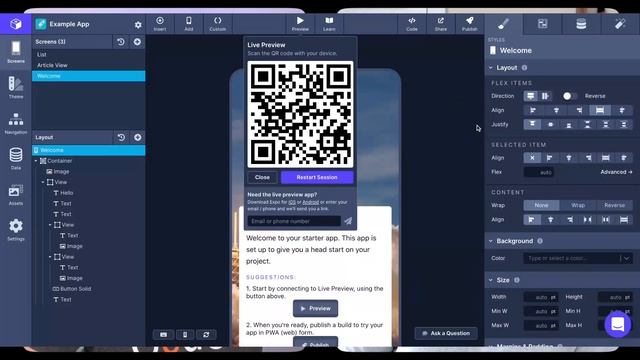Select flex-start in the Justify row

[532, 124]
